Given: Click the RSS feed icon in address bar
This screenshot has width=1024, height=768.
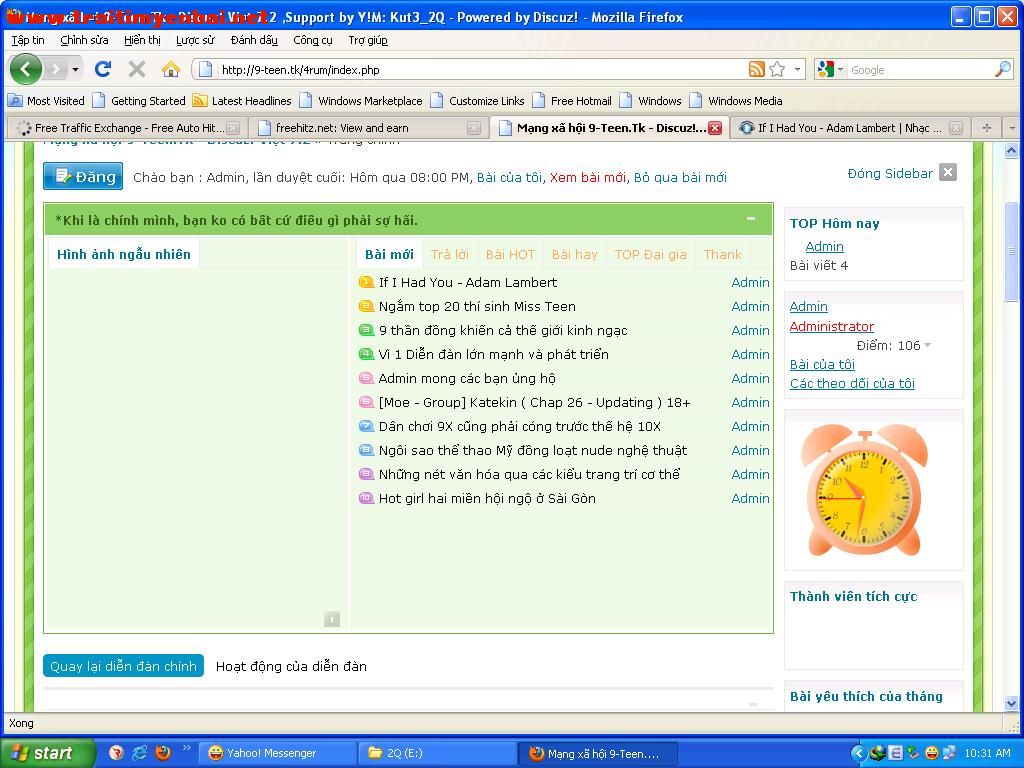Looking at the screenshot, I should [x=756, y=69].
